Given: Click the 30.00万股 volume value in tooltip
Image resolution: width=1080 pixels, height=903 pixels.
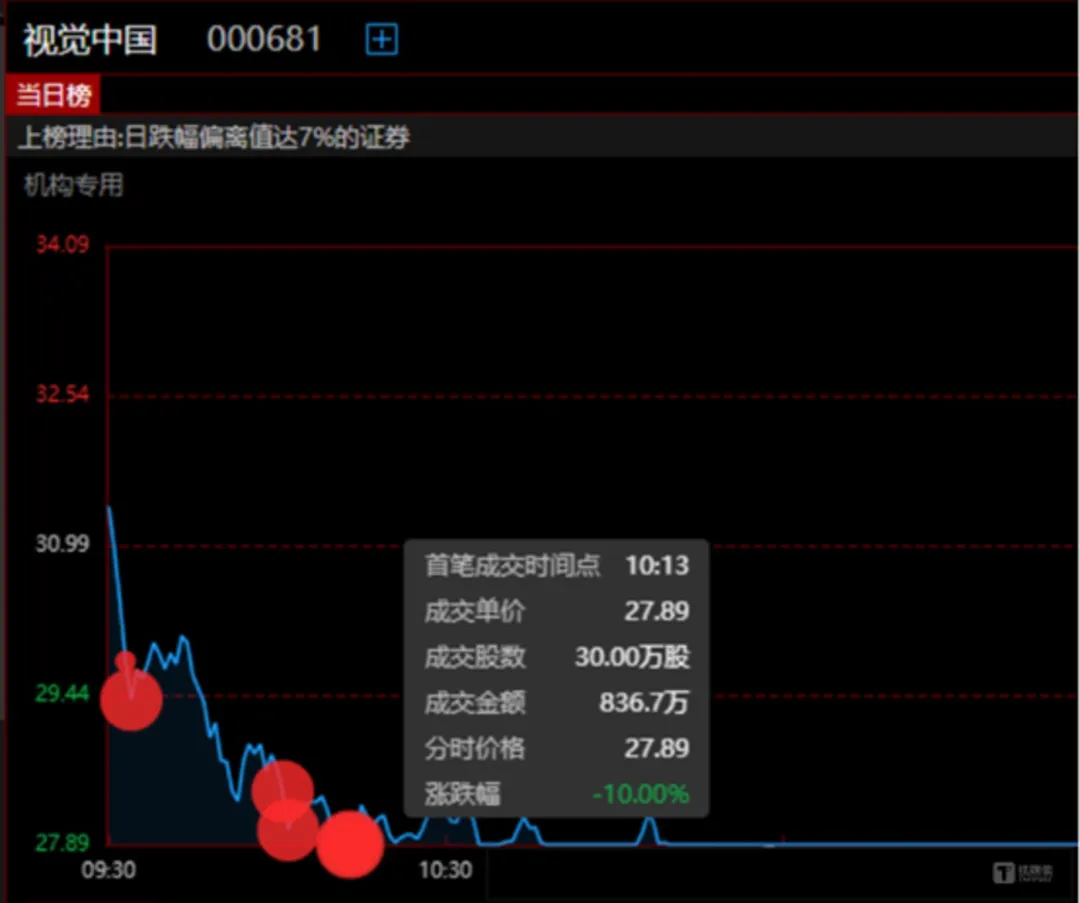Looking at the screenshot, I should [632, 656].
